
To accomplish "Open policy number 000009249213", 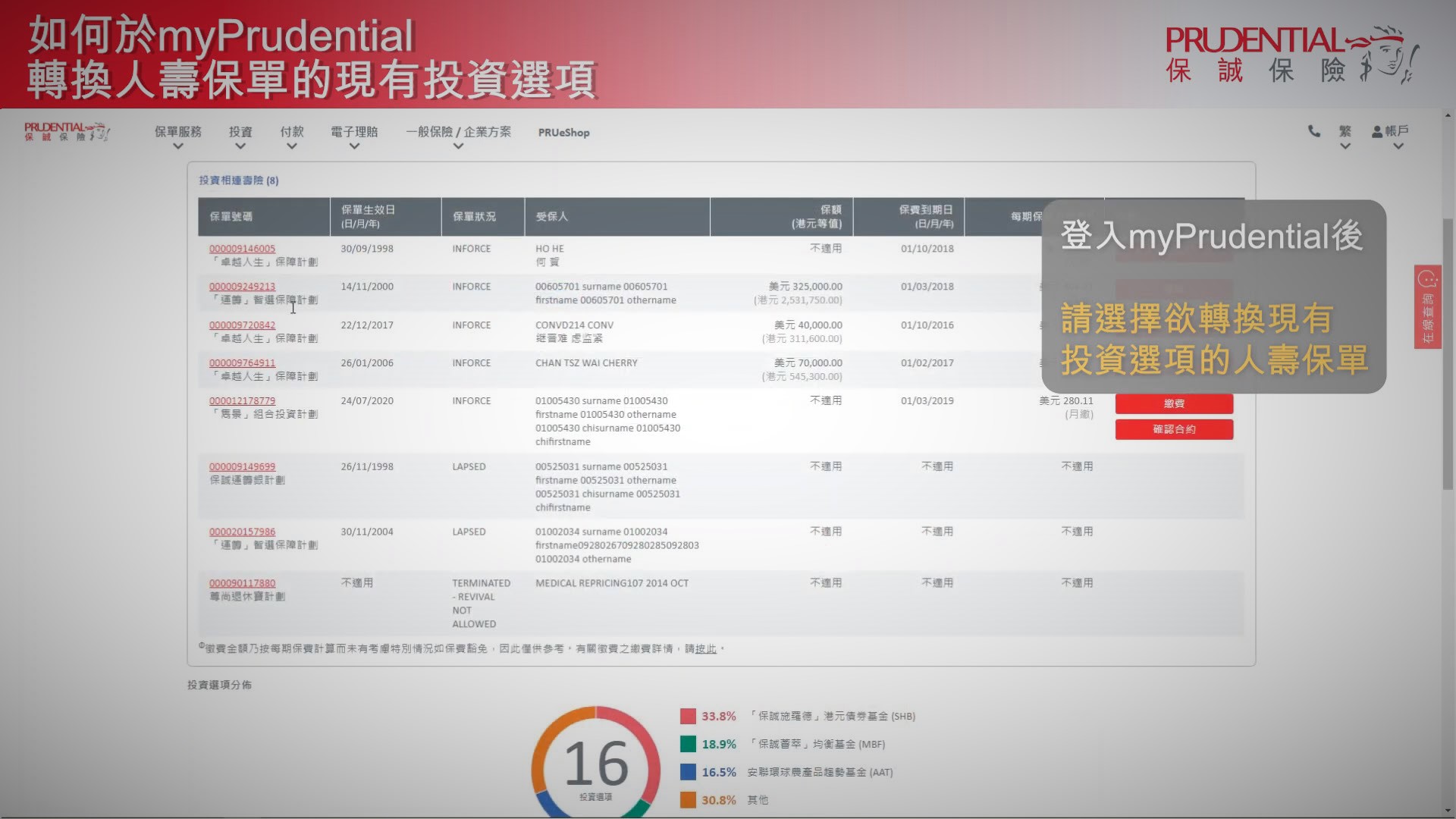I will pos(242,287).
